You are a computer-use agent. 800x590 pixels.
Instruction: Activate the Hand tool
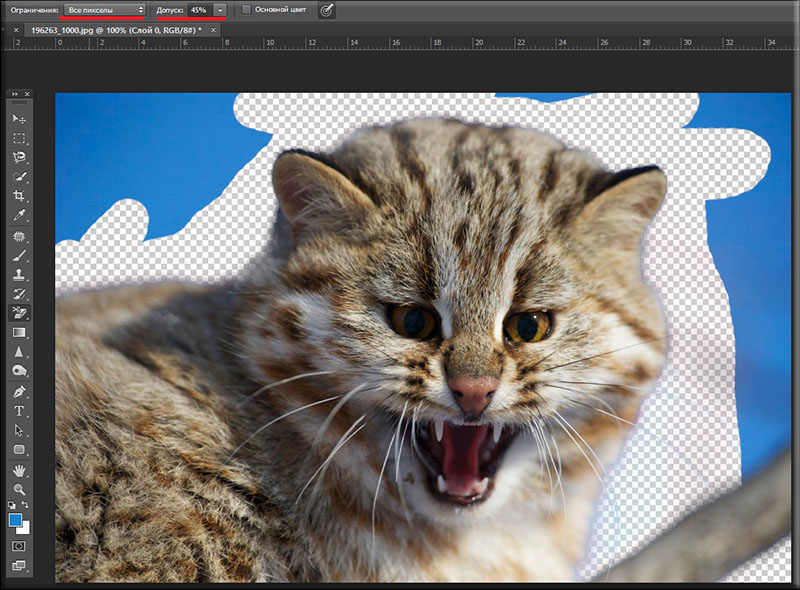(x=19, y=470)
